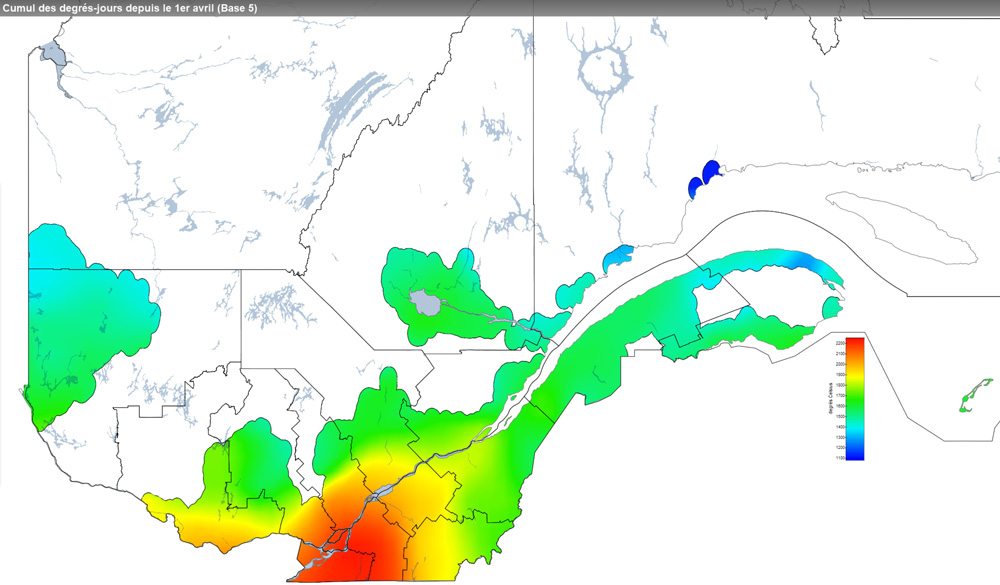Click the dark blue bottom of the legend bar
The height and width of the screenshot is (585, 1000).
[x=856, y=454]
